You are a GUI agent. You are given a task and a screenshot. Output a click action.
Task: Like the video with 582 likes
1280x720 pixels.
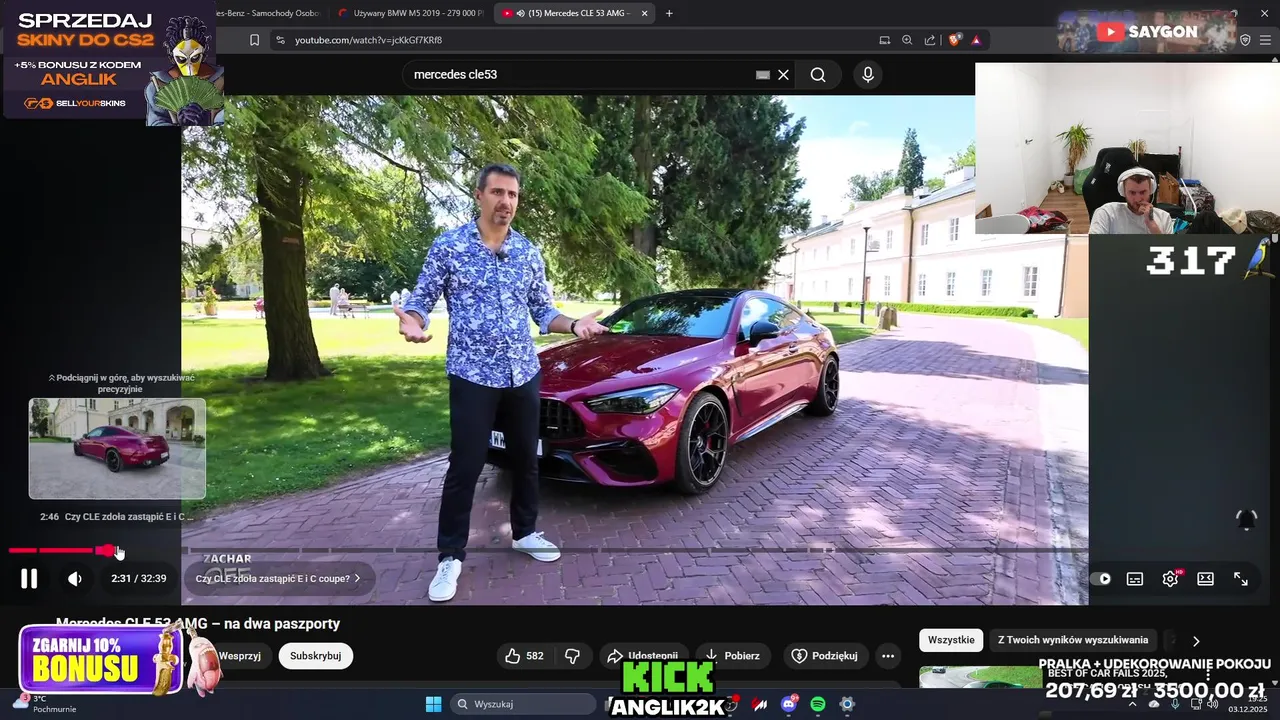(524, 656)
